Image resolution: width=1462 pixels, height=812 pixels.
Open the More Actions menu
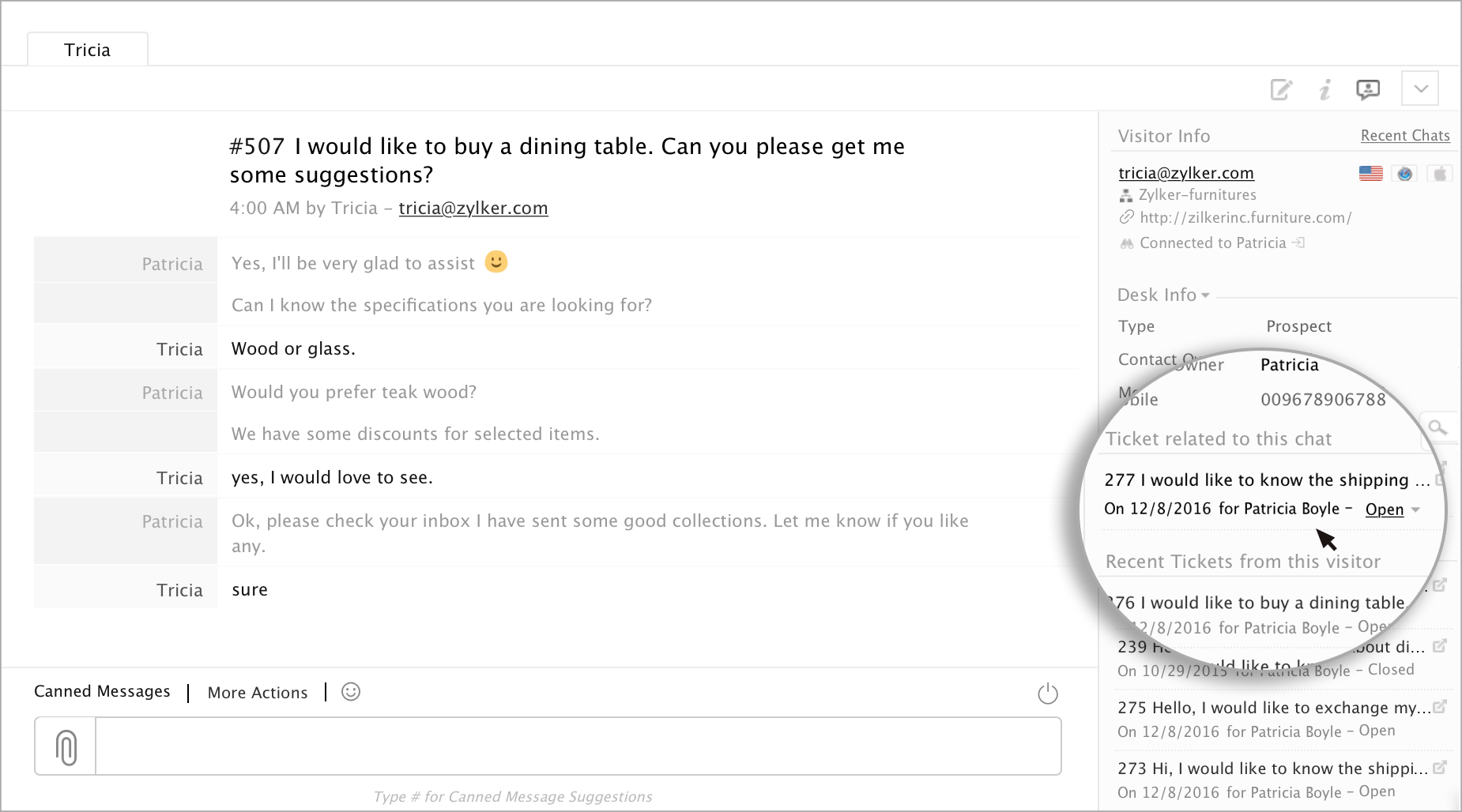coord(258,693)
